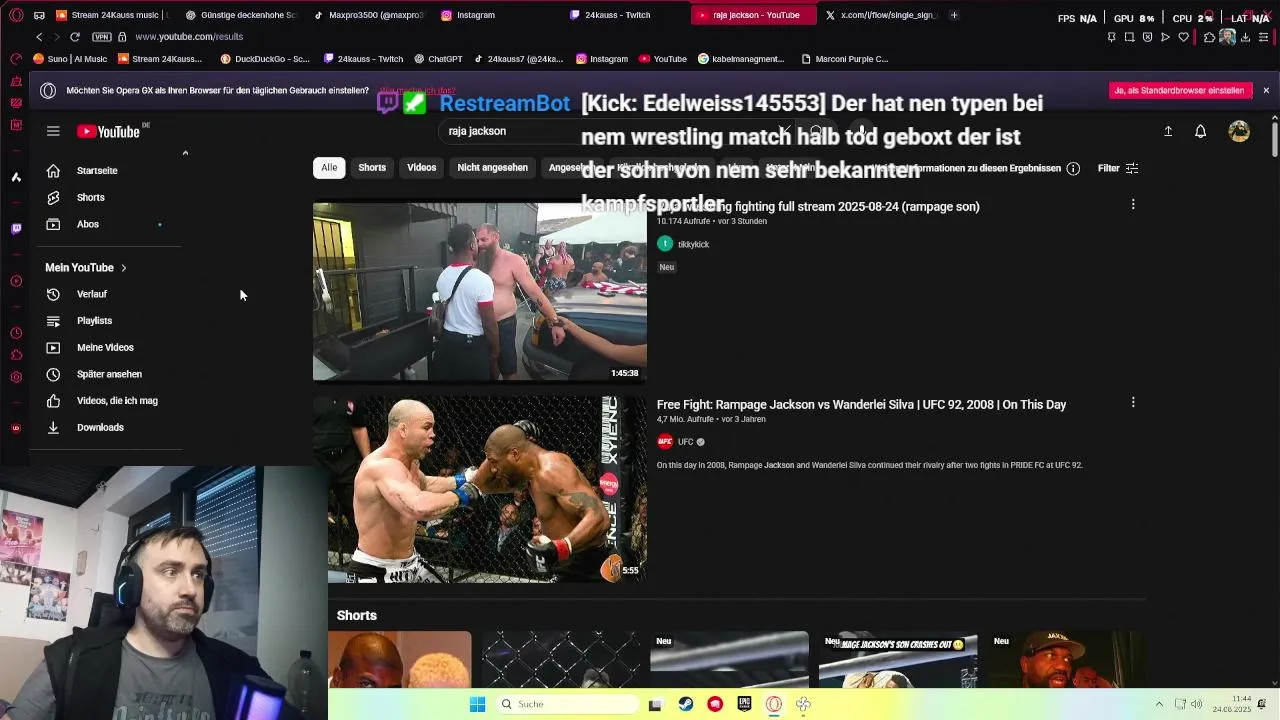Switch to x.com browser tab
Screen dimensions: 1280x720
[879, 15]
